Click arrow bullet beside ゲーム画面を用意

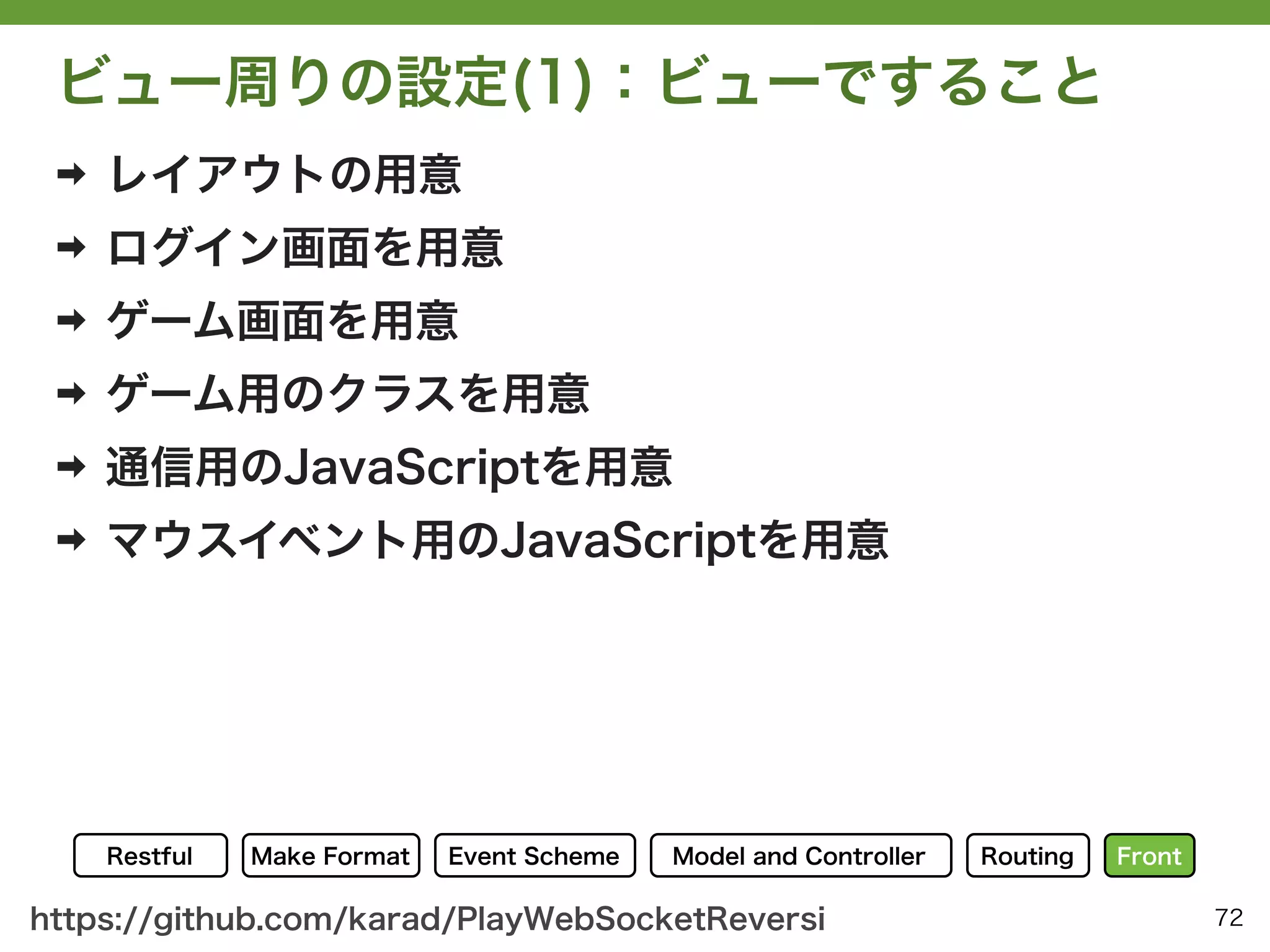coord(71,320)
